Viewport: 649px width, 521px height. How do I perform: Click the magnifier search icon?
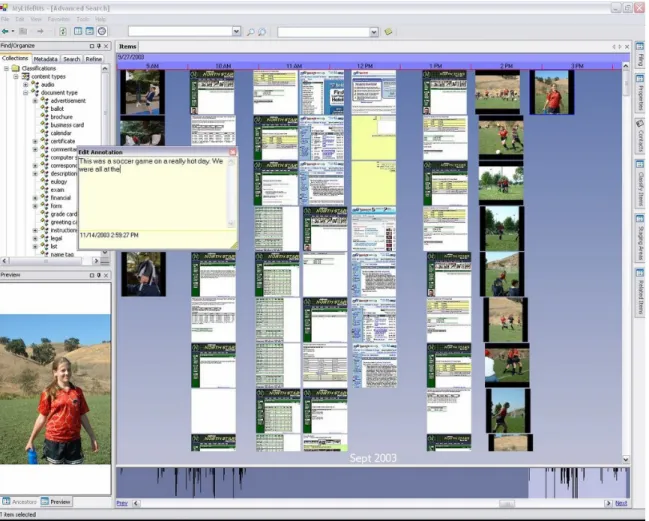[x=250, y=32]
